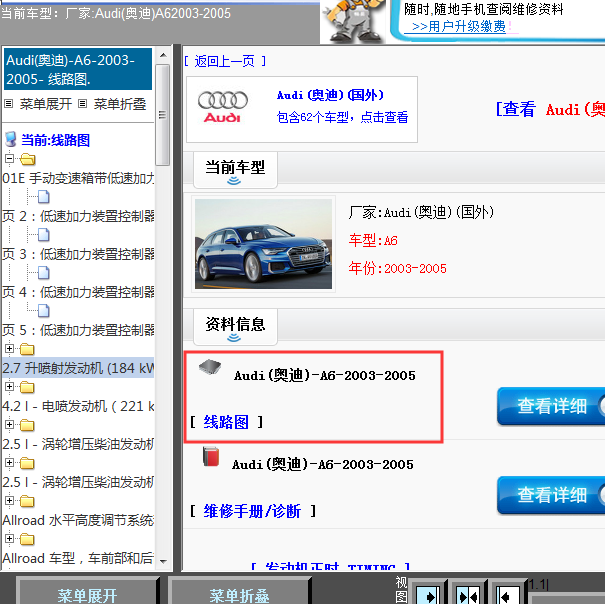Click the bottom 菜单展开 button
Viewport: 605px width, 604px height.
[88, 592]
